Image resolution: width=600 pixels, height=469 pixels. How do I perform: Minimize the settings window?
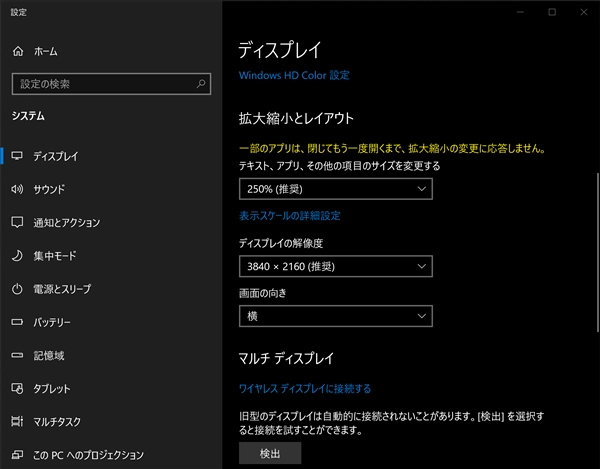pos(520,12)
